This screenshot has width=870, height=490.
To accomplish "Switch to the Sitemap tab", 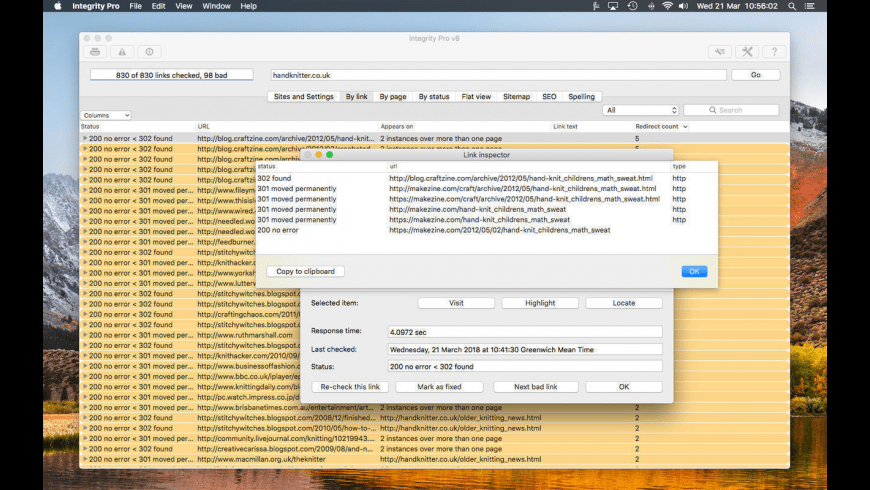I will (x=517, y=97).
